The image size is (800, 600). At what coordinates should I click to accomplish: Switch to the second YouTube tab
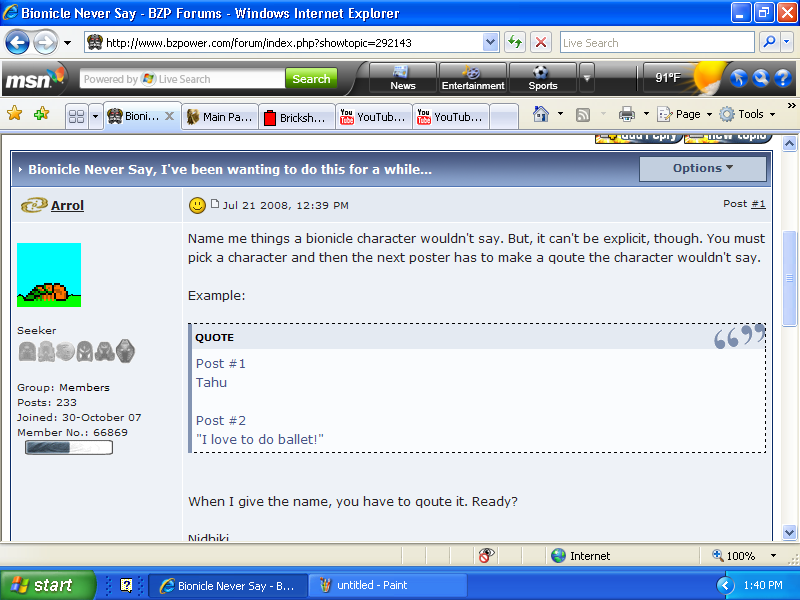(451, 117)
